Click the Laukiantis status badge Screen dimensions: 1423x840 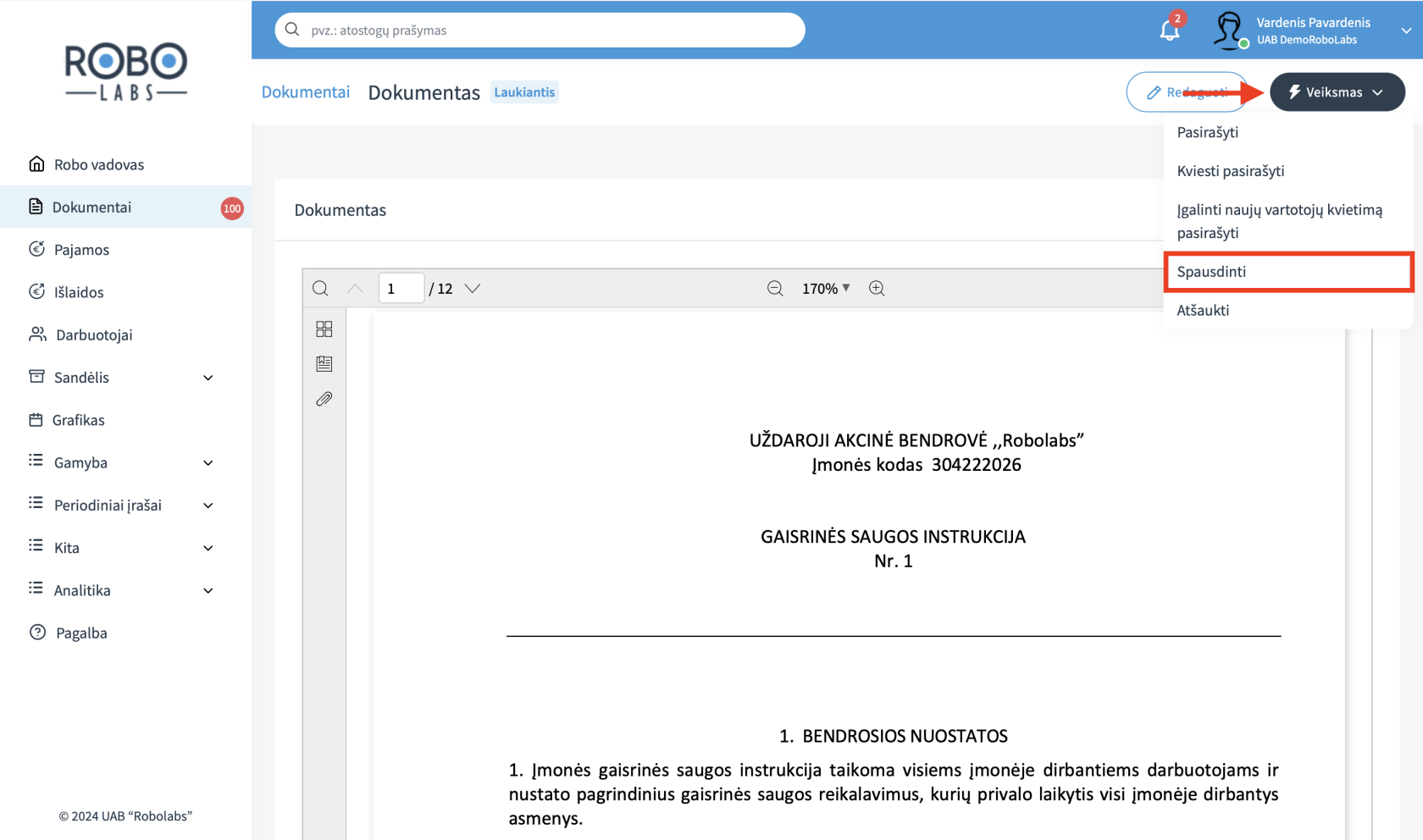coord(524,92)
